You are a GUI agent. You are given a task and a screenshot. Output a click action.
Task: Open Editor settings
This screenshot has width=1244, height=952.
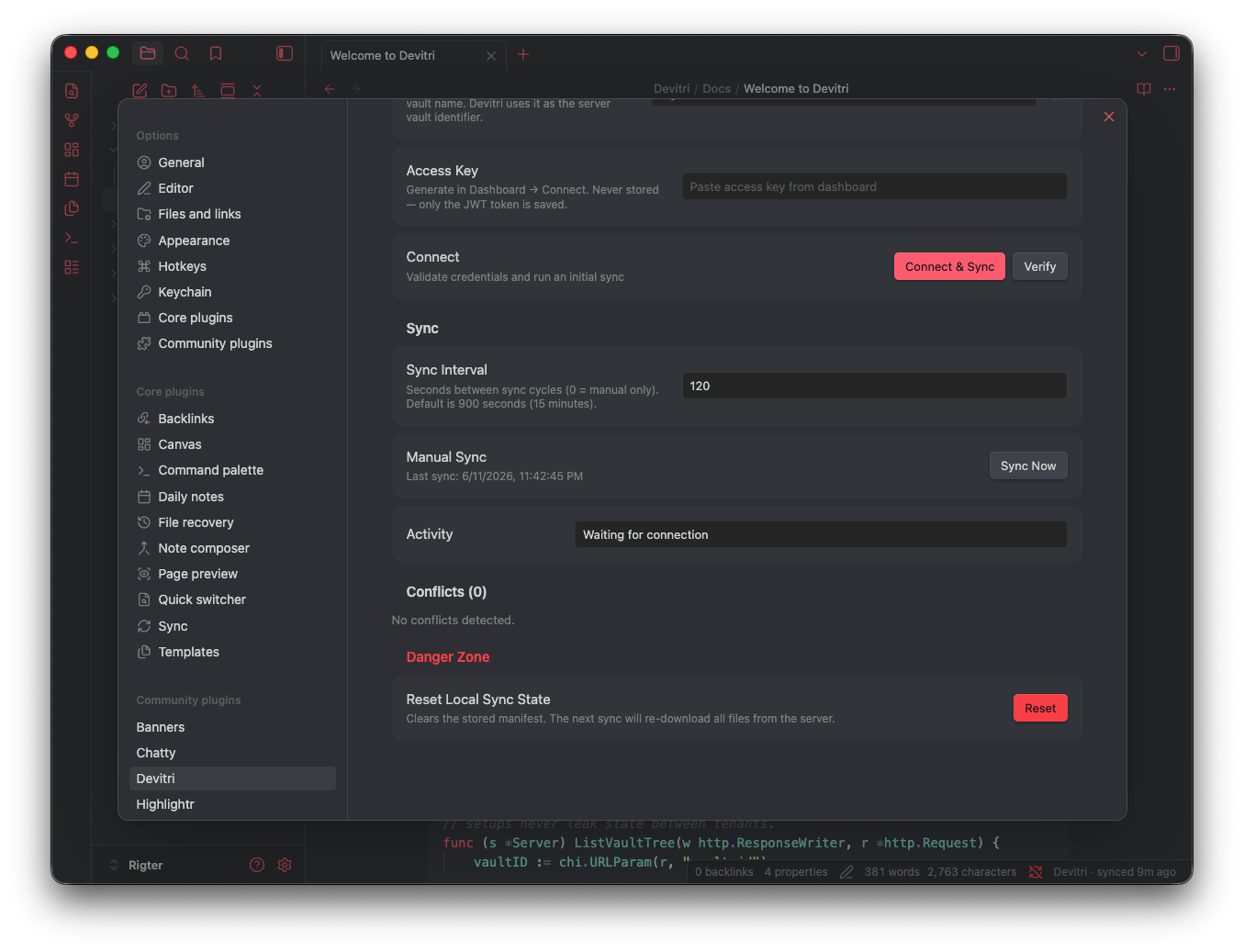232,188
